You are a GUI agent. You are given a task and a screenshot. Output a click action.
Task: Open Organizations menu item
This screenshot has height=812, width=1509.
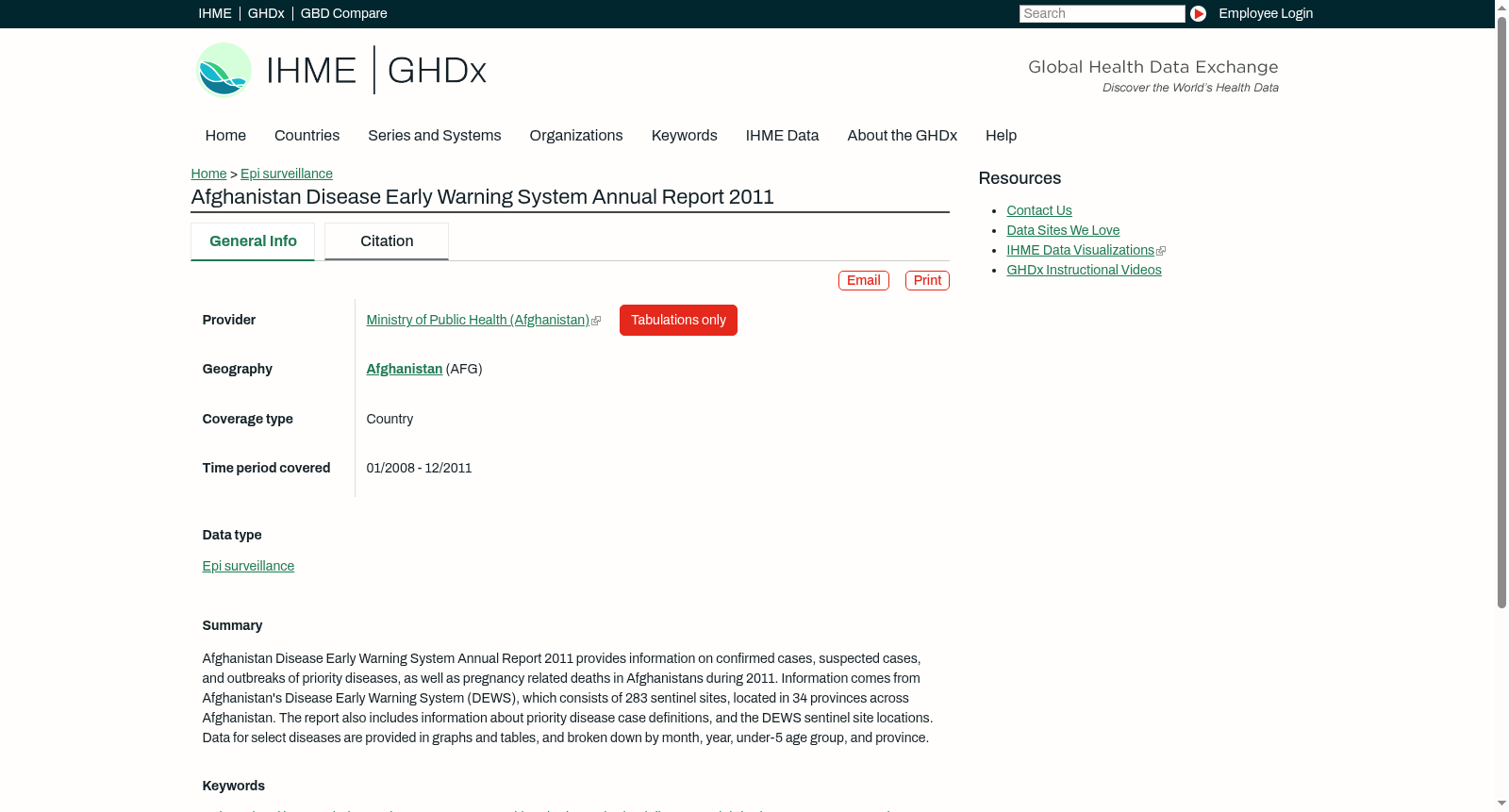point(576,136)
